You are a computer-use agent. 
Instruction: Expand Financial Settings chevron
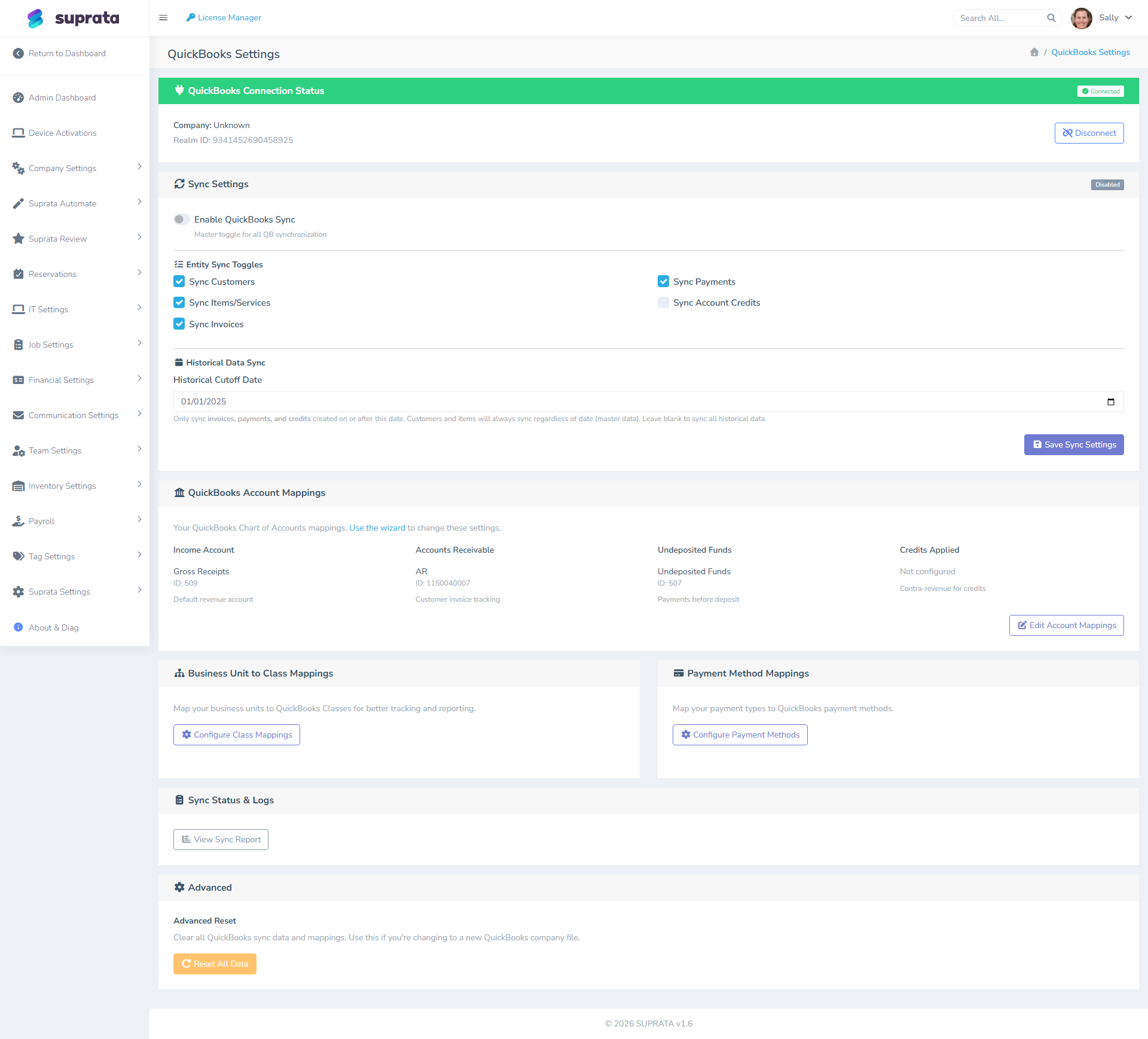coord(139,379)
